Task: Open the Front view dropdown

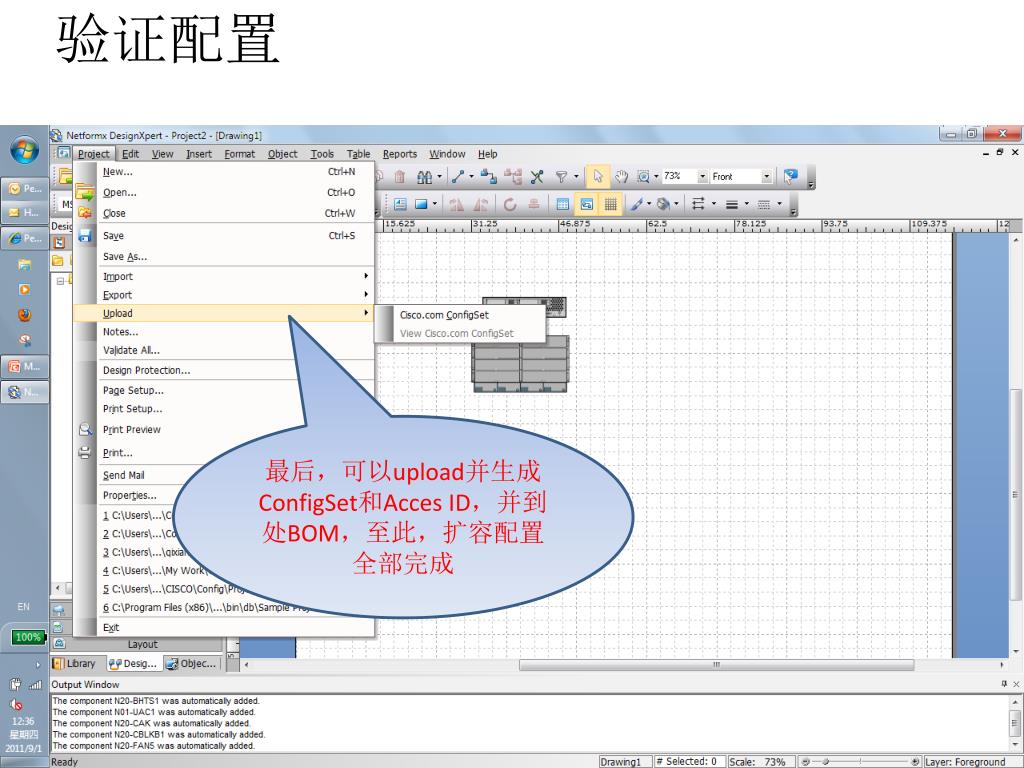Action: pos(767,176)
